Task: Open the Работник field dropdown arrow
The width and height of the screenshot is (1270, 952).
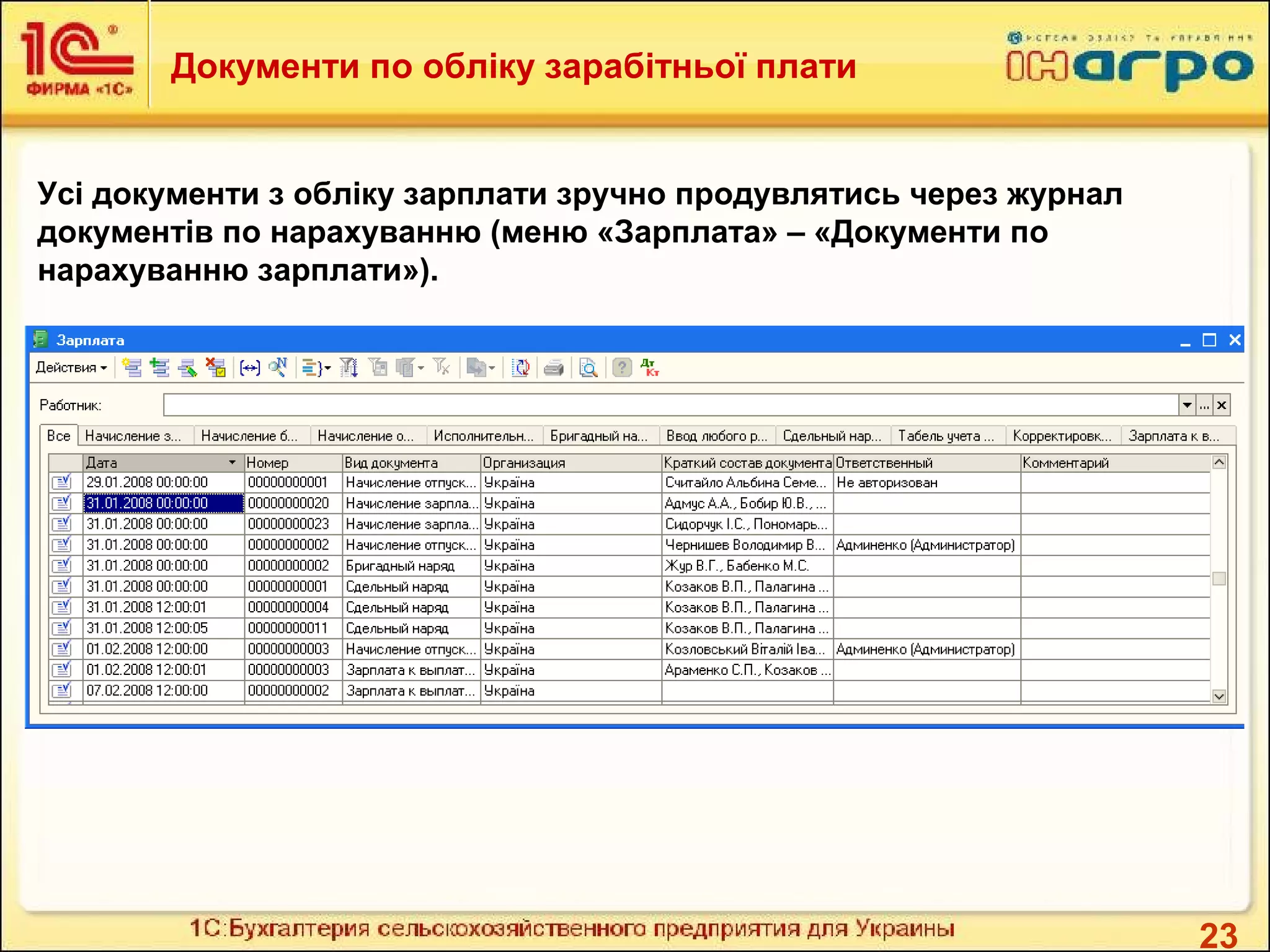Action: tap(1187, 405)
